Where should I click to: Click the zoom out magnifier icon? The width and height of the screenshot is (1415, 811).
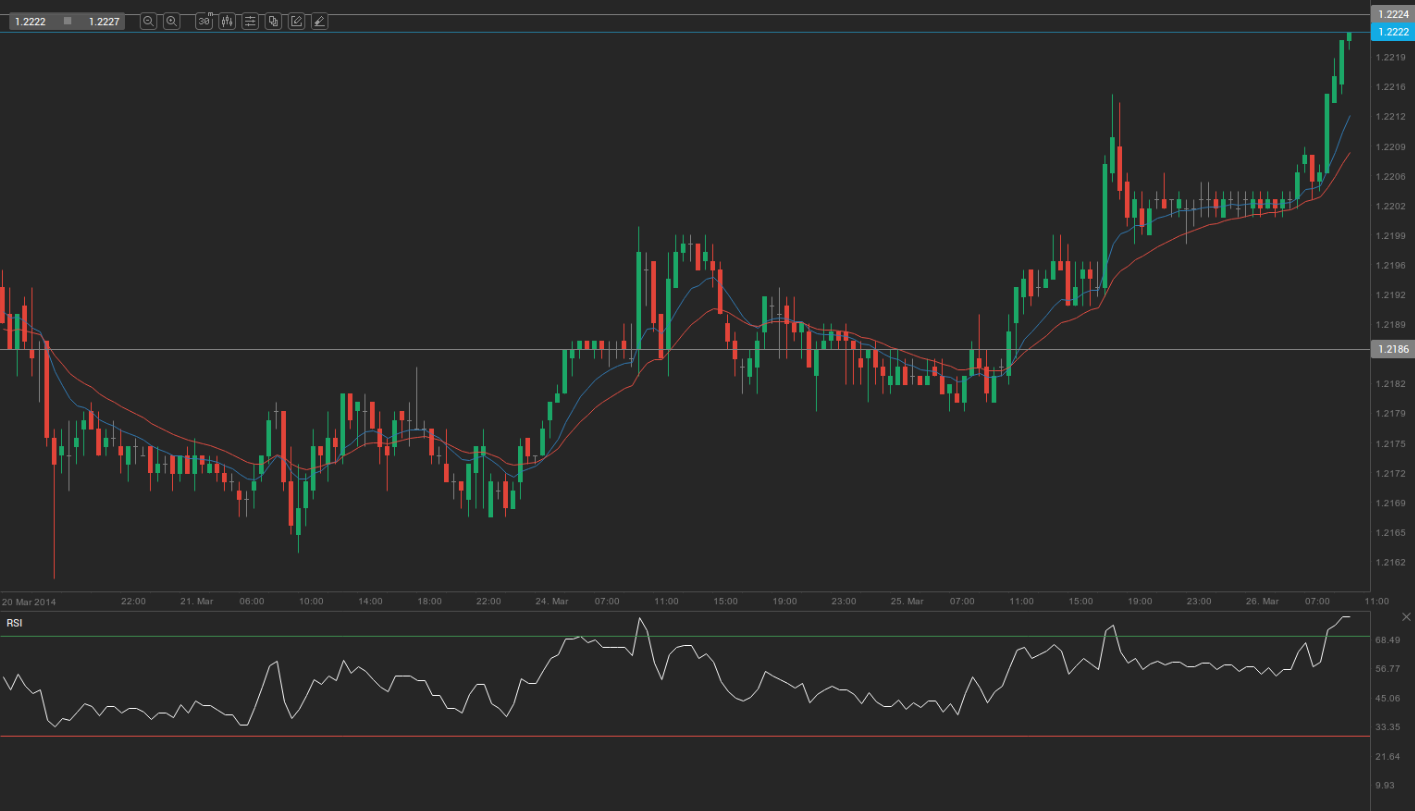[148, 21]
